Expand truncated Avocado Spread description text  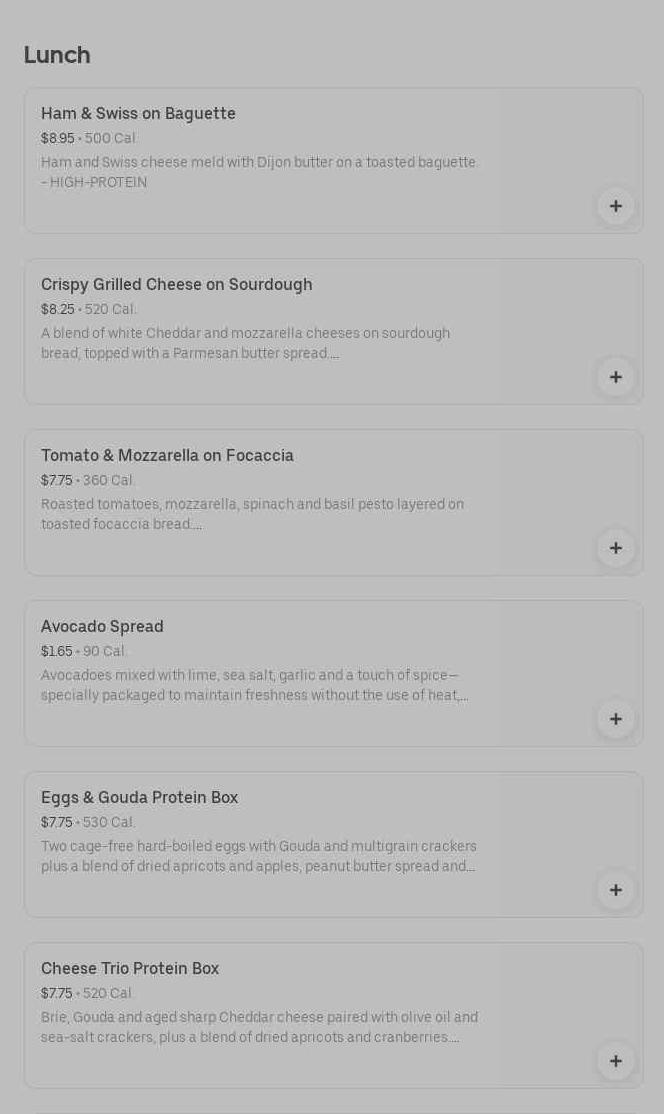tap(254, 686)
